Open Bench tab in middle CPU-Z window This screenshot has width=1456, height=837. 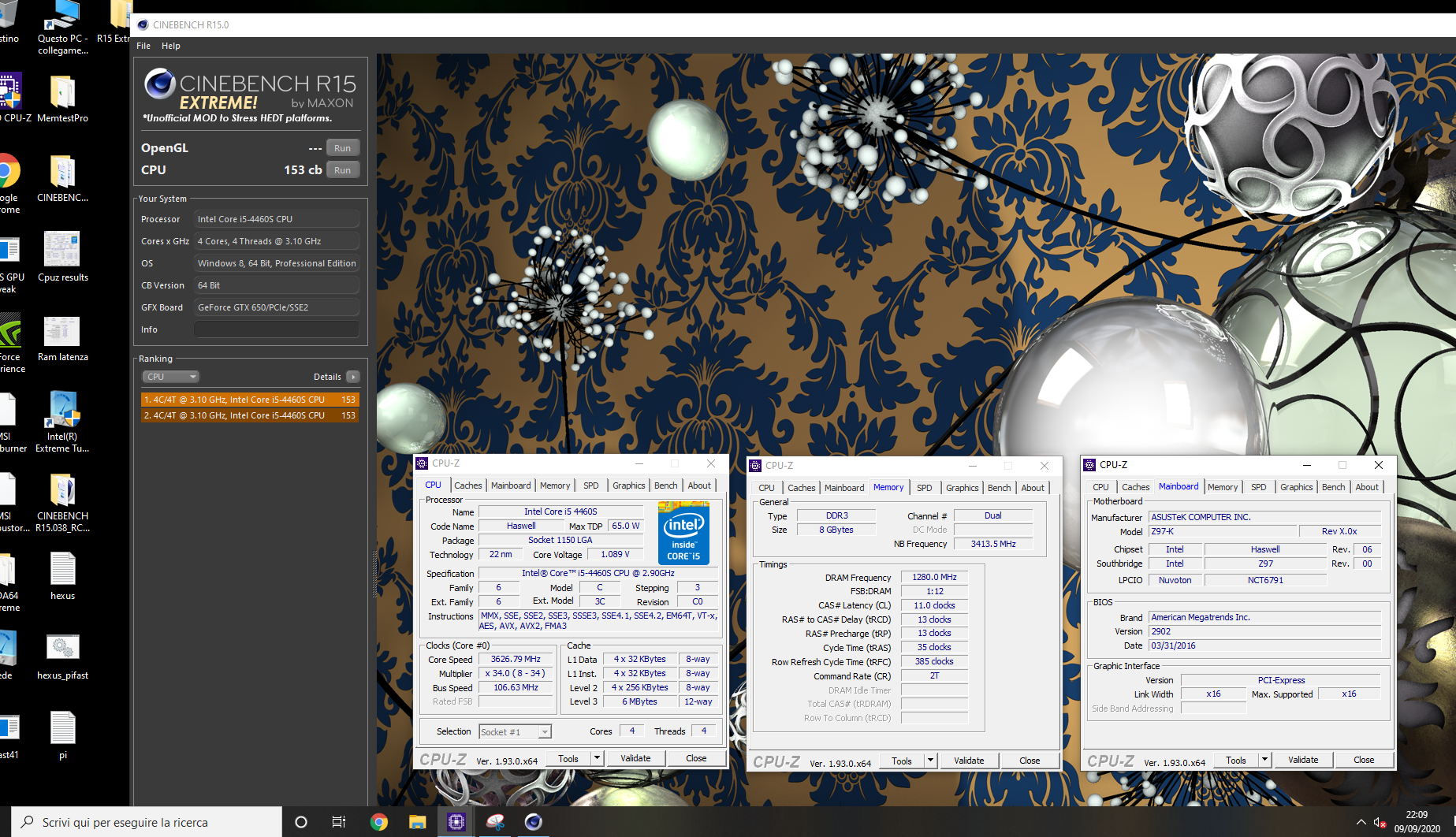click(x=1000, y=488)
